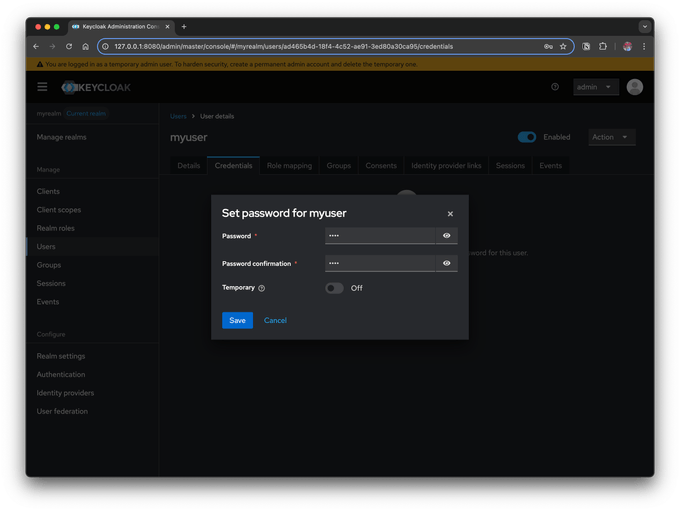
Task: Open the browser home page icon
Action: pos(85,46)
